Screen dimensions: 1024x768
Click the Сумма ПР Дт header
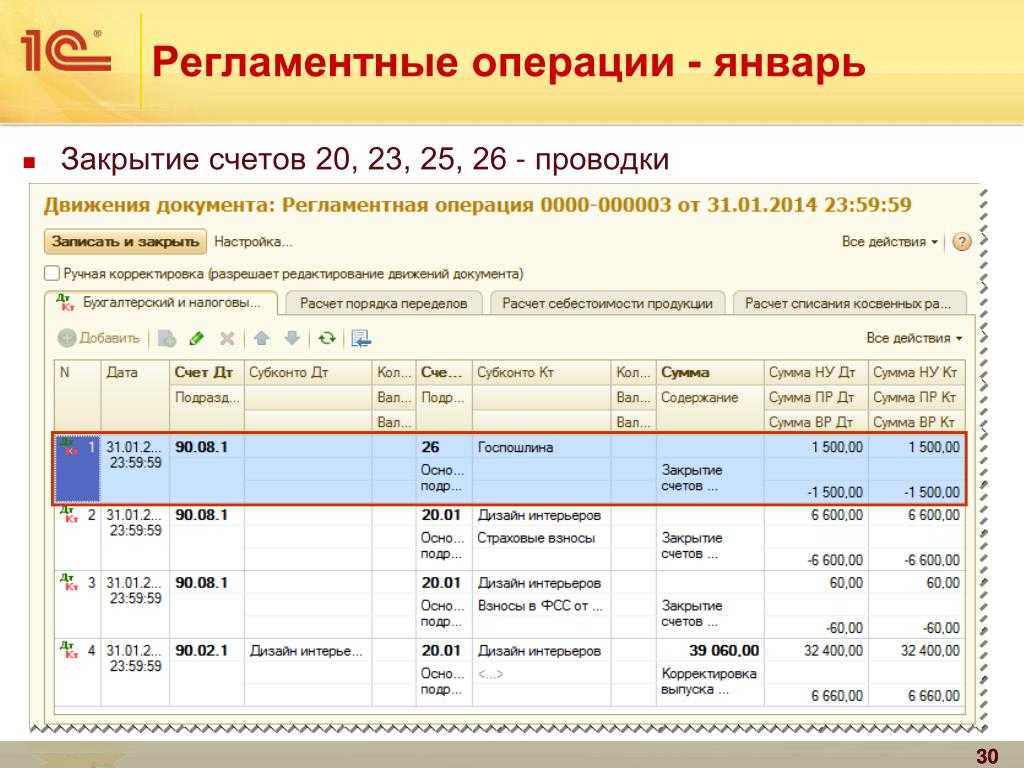click(x=816, y=397)
